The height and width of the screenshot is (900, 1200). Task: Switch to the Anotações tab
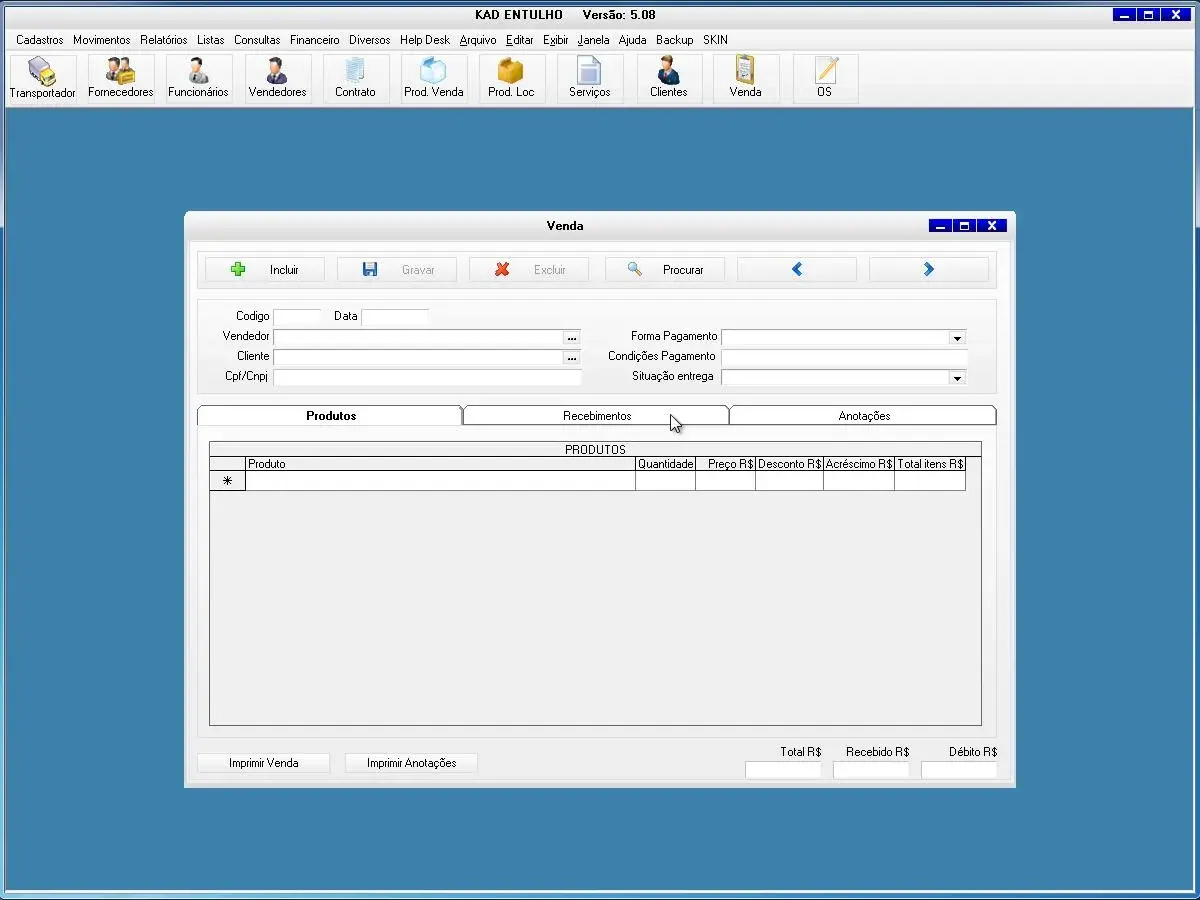(x=863, y=416)
